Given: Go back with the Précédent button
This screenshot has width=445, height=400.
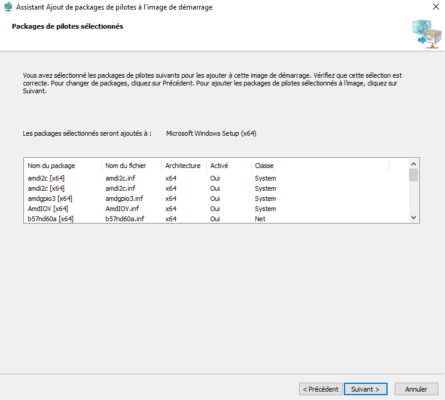Looking at the screenshot, I should coord(321,389).
